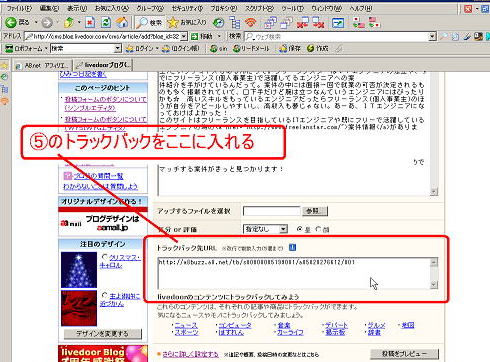Click the red X Stop loading icon
Screen dimensions: 490x362
pos(90,22)
